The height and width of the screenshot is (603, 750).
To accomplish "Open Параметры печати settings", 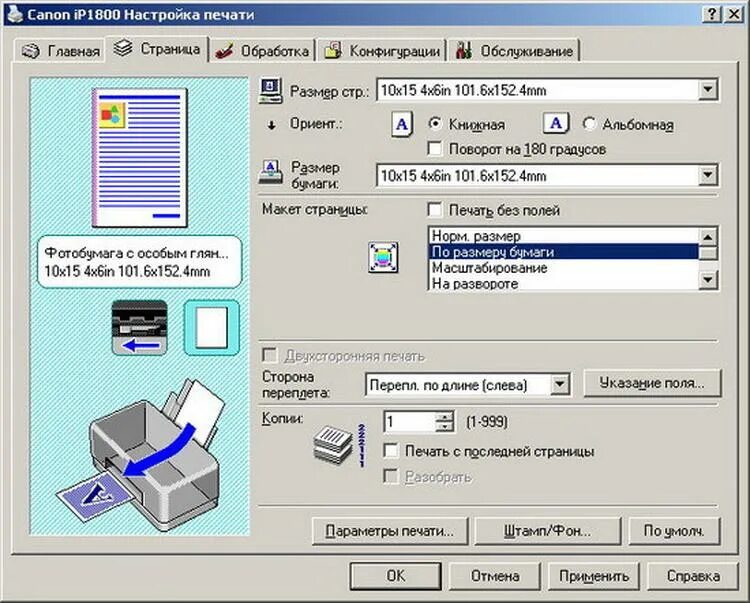I will pos(390,531).
